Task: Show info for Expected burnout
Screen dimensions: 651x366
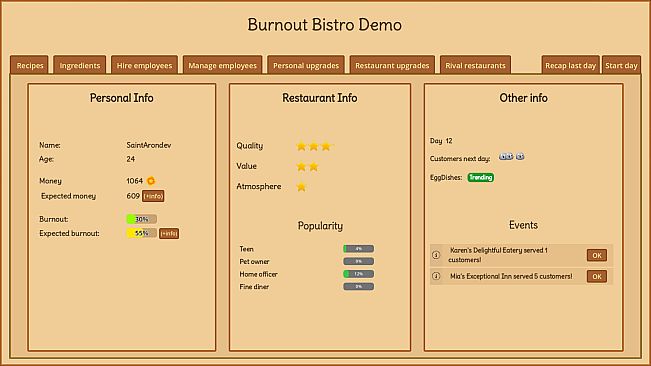Action: coord(169,233)
